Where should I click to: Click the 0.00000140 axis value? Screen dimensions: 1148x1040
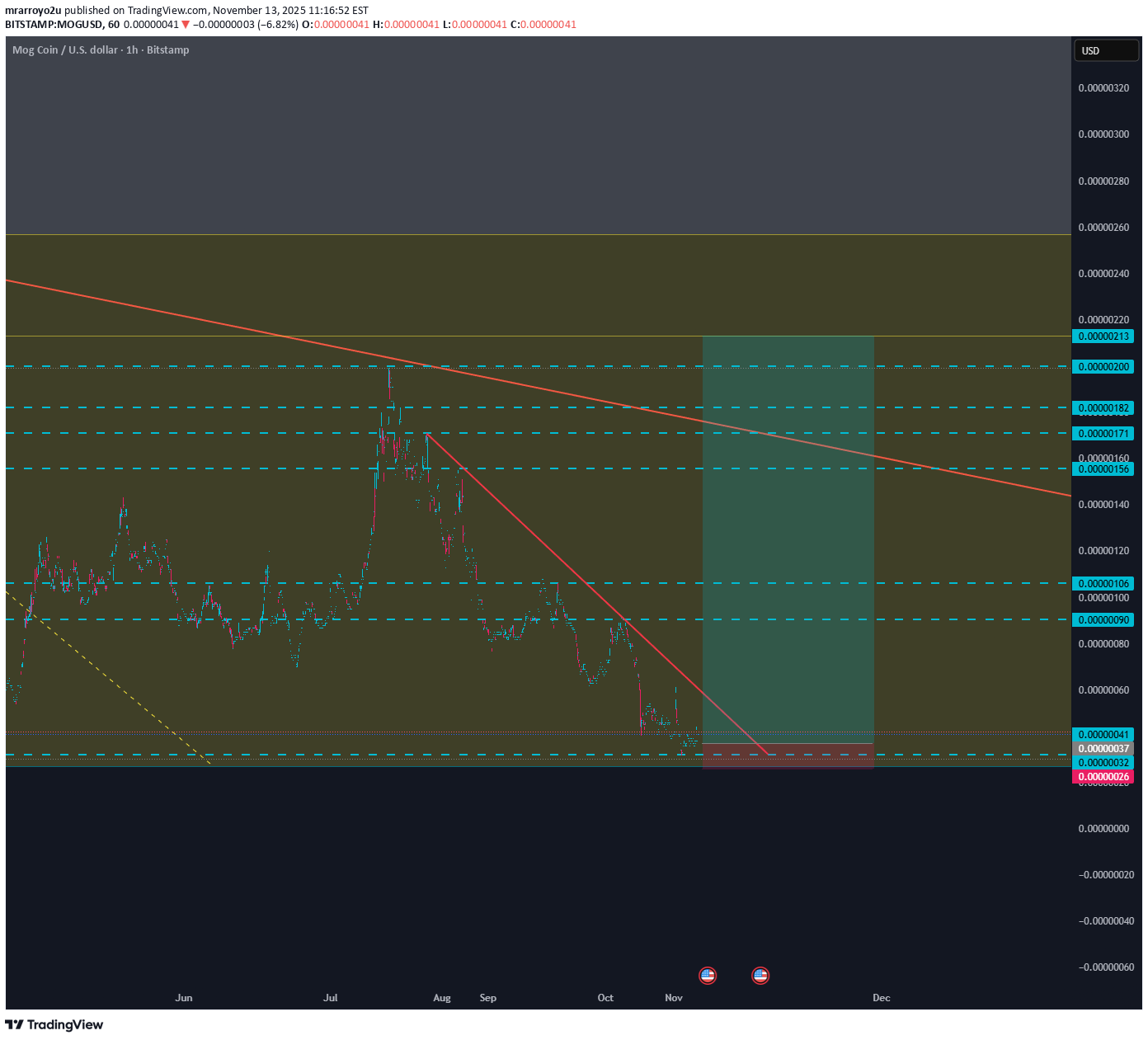1103,505
